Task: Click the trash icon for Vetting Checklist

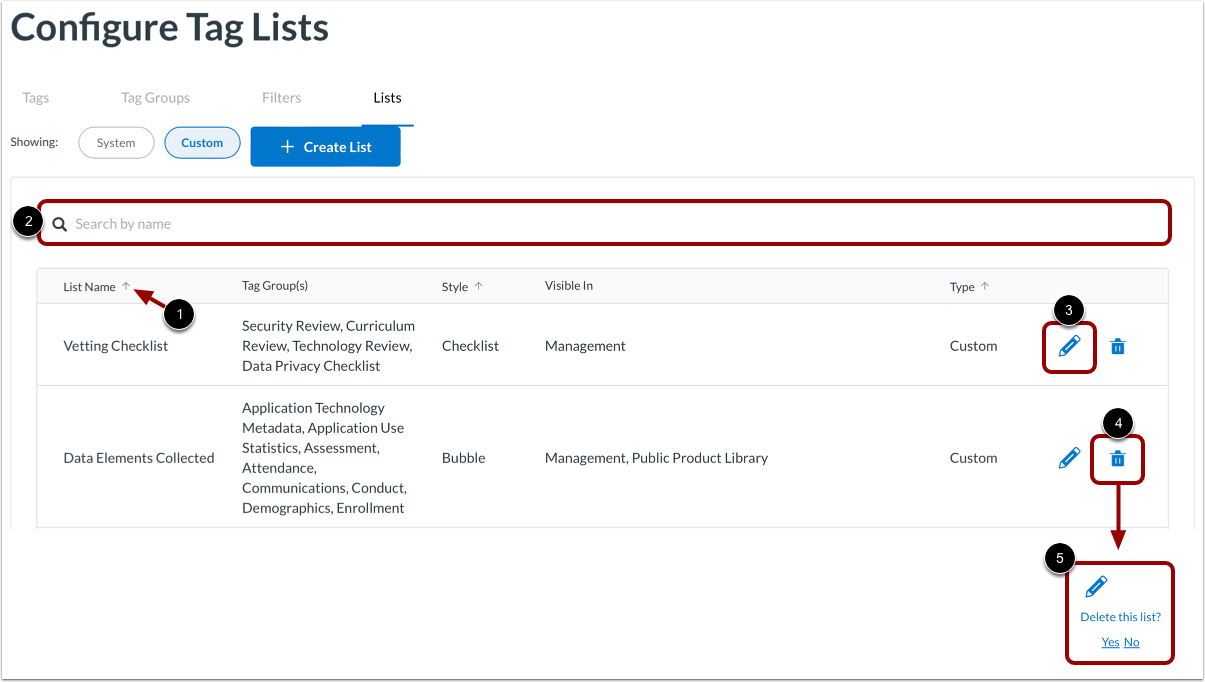Action: (x=1117, y=346)
